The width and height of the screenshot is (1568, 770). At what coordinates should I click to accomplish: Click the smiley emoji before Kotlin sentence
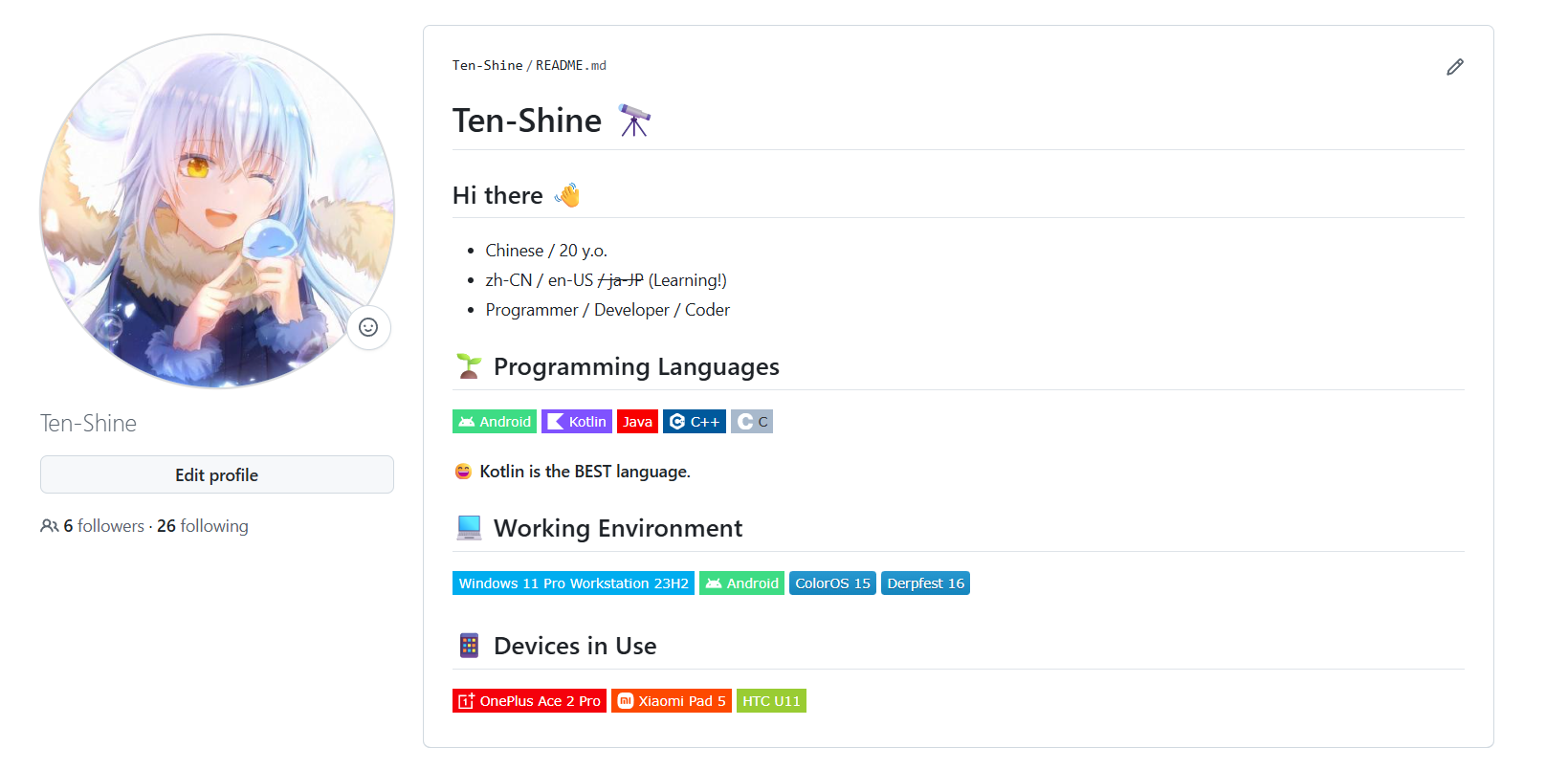(463, 472)
